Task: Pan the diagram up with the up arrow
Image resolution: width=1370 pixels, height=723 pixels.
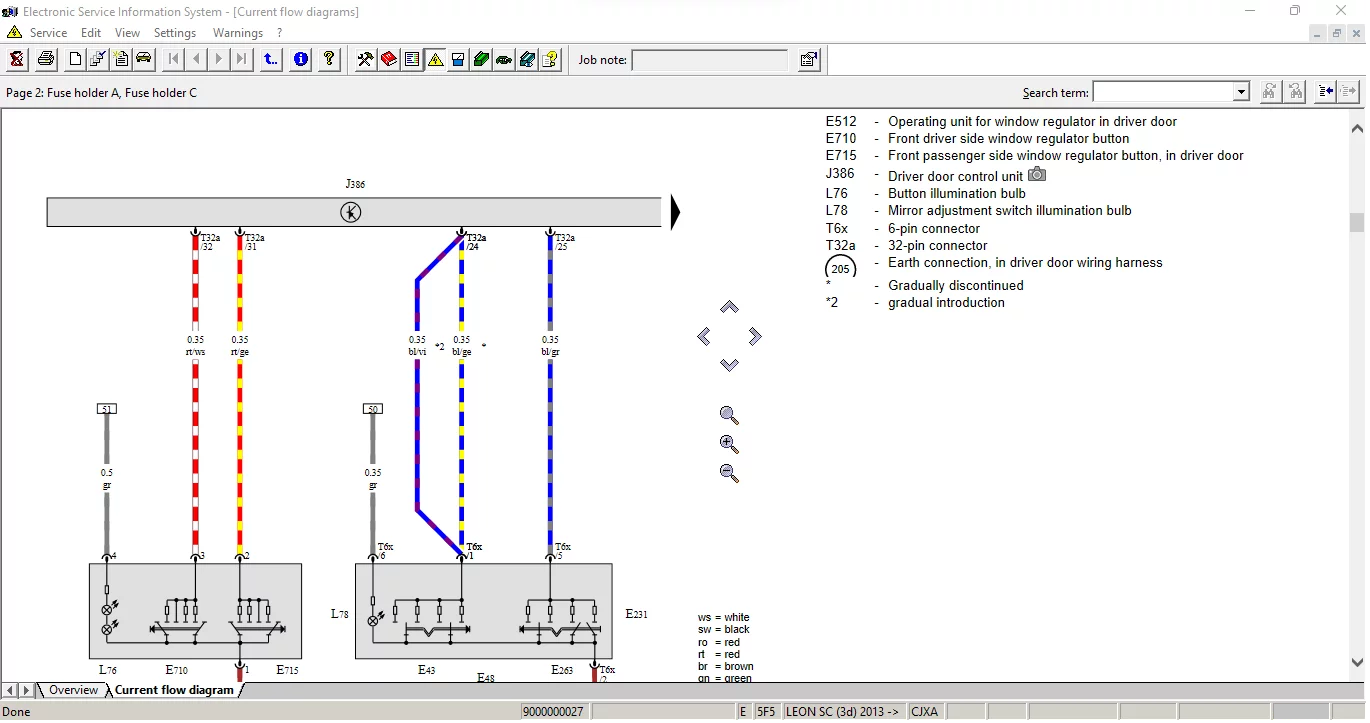Action: (729, 308)
